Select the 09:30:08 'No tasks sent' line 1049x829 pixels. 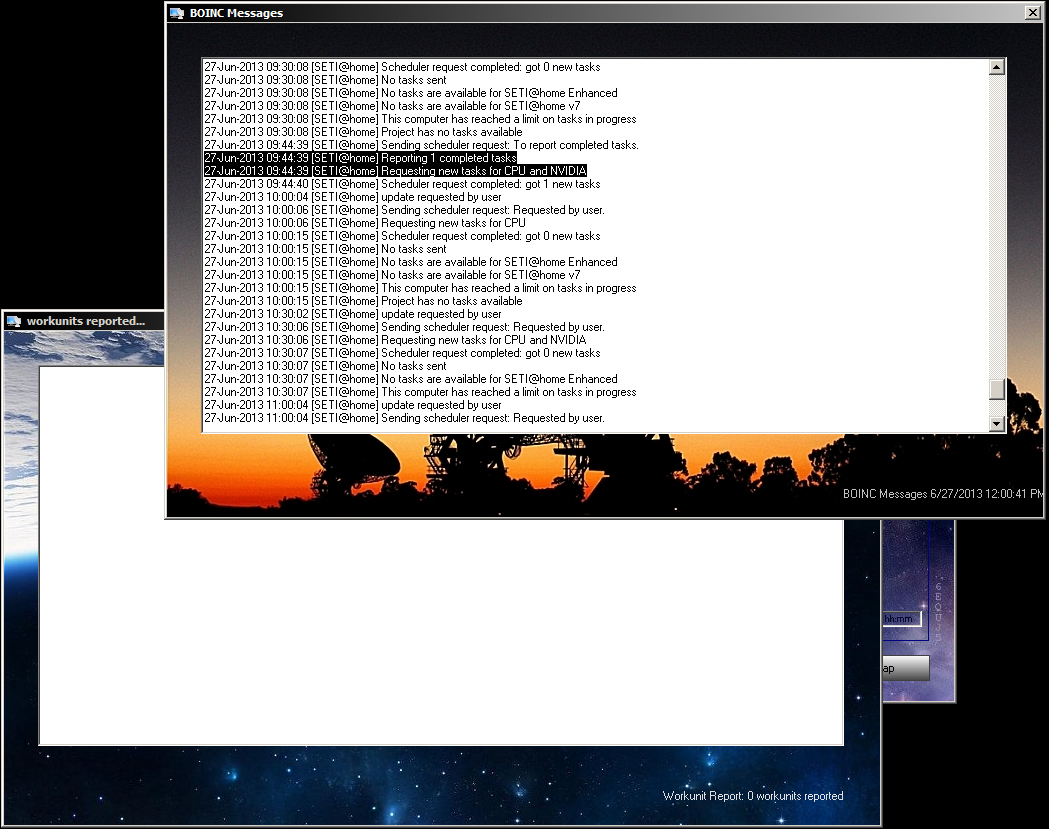coord(325,80)
